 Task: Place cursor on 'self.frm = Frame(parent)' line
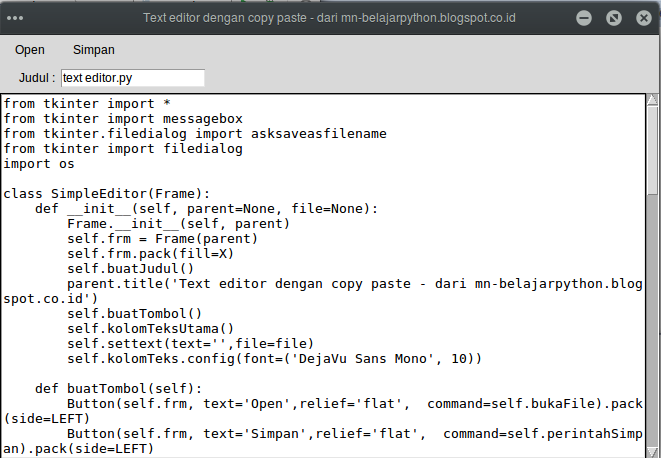[162, 238]
